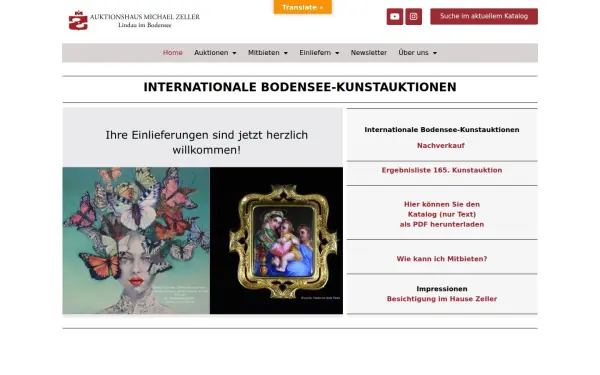This screenshot has height=375, width=600.
Task: Click the orange Translate button
Action: click(303, 7)
